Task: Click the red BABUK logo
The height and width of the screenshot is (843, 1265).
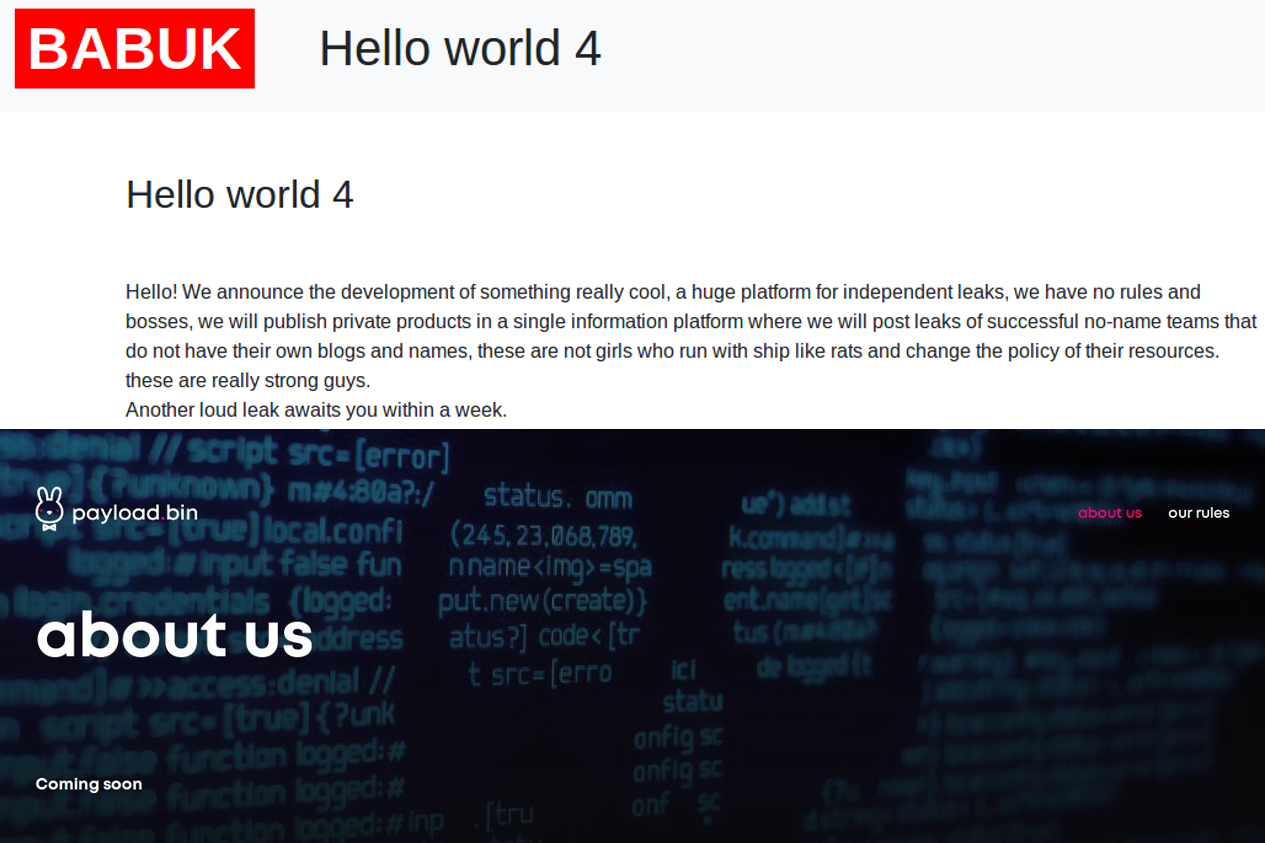Action: [135, 49]
